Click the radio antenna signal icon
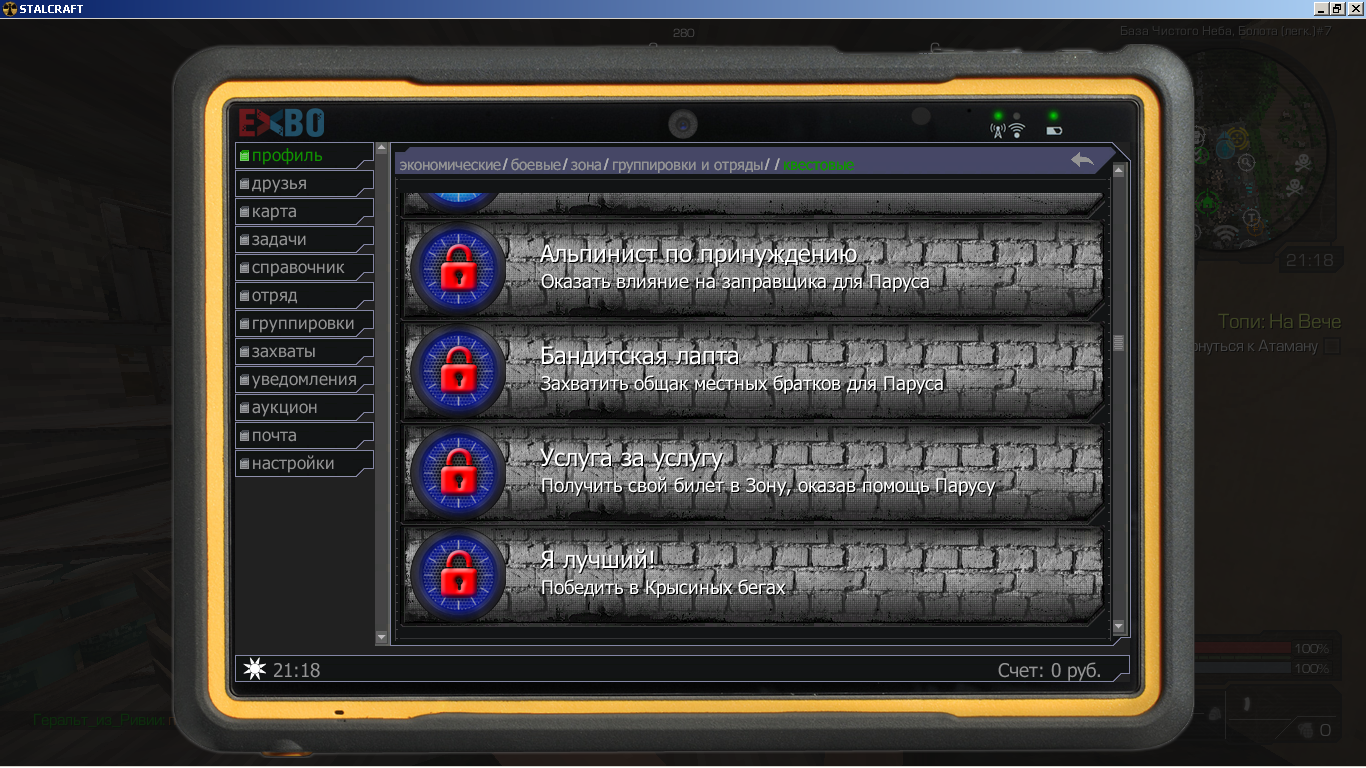The height and width of the screenshot is (768, 1366). click(x=997, y=130)
